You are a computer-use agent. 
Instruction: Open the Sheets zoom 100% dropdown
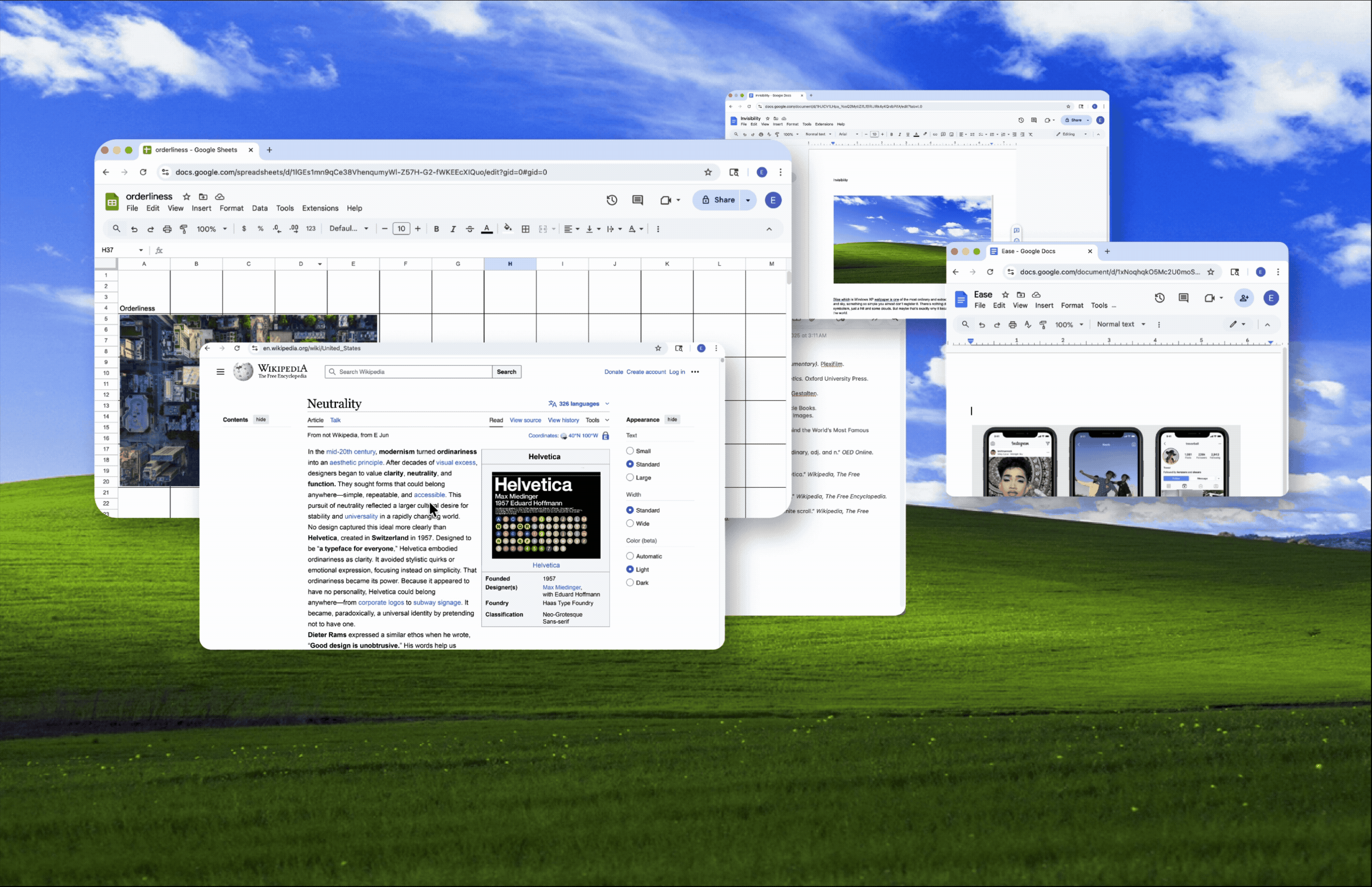coord(211,229)
